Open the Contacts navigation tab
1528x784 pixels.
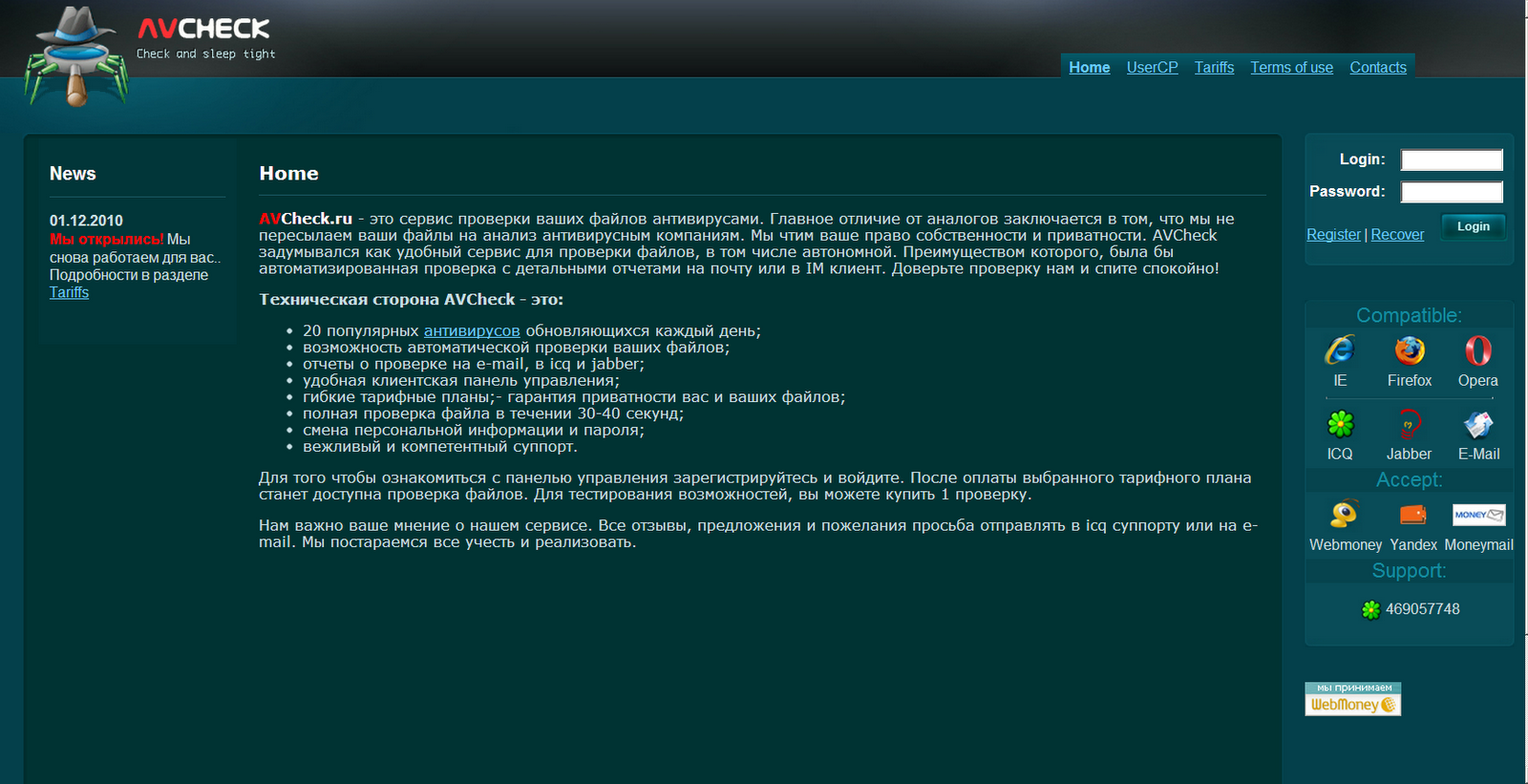pyautogui.click(x=1378, y=68)
